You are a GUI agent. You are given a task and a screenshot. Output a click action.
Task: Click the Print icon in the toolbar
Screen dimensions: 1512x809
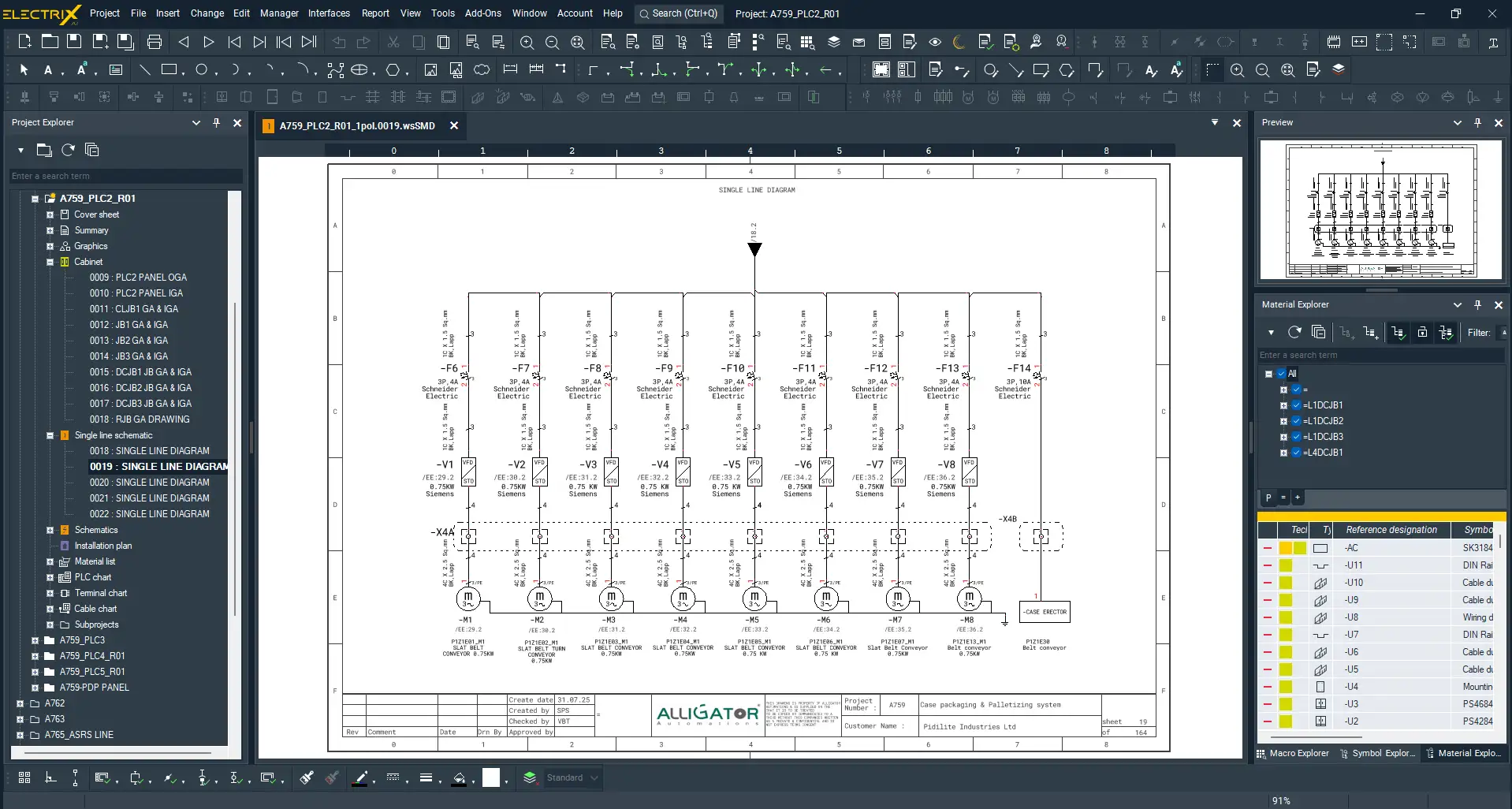pos(155,42)
